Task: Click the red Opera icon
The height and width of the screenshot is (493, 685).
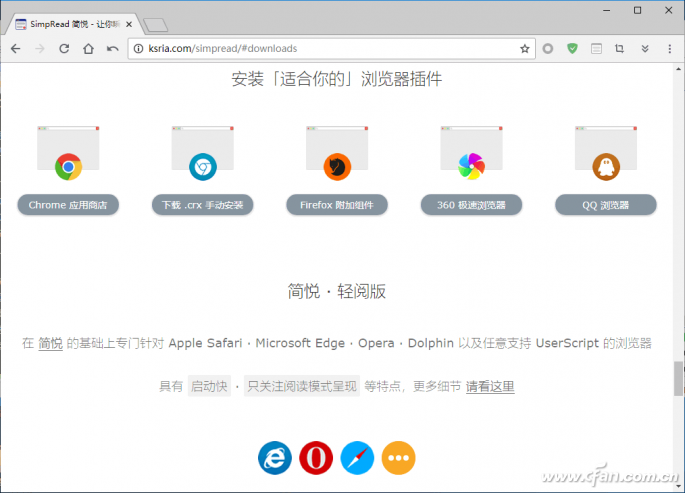Action: [316, 458]
